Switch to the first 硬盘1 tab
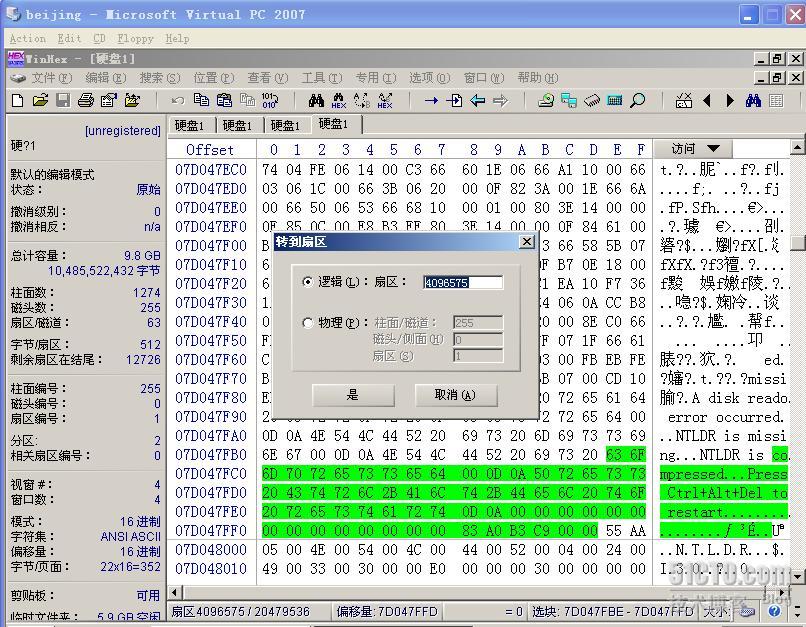The width and height of the screenshot is (806, 627). click(189, 125)
